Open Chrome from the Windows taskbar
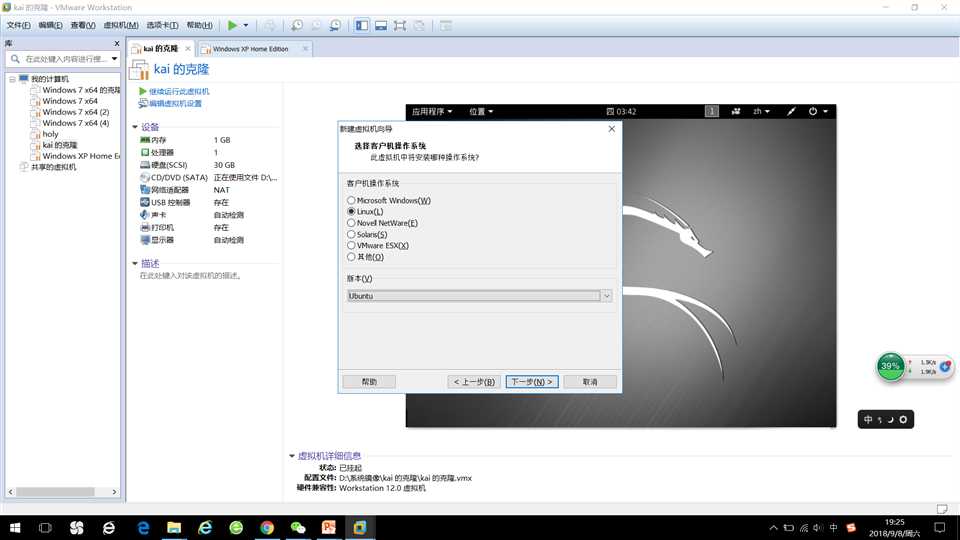960x540 pixels. click(267, 527)
